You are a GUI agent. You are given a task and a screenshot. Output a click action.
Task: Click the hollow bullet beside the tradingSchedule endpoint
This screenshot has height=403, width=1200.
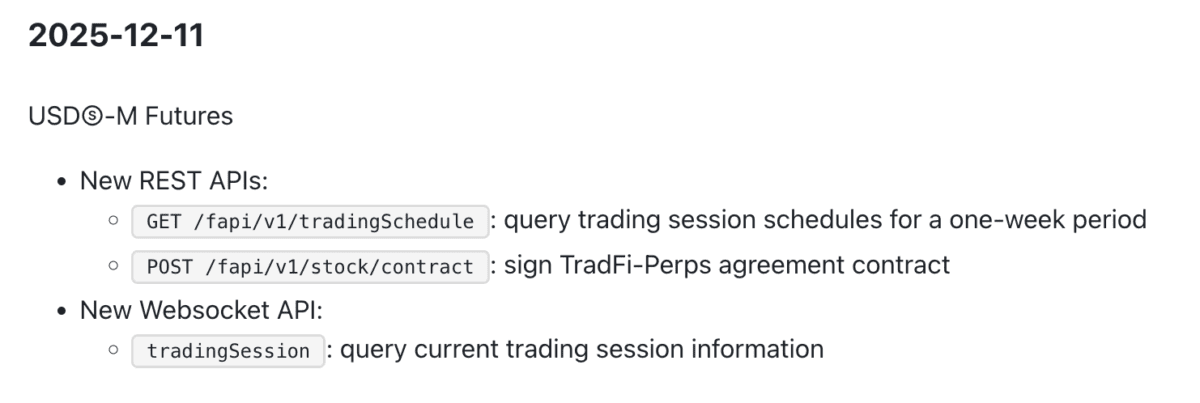113,222
